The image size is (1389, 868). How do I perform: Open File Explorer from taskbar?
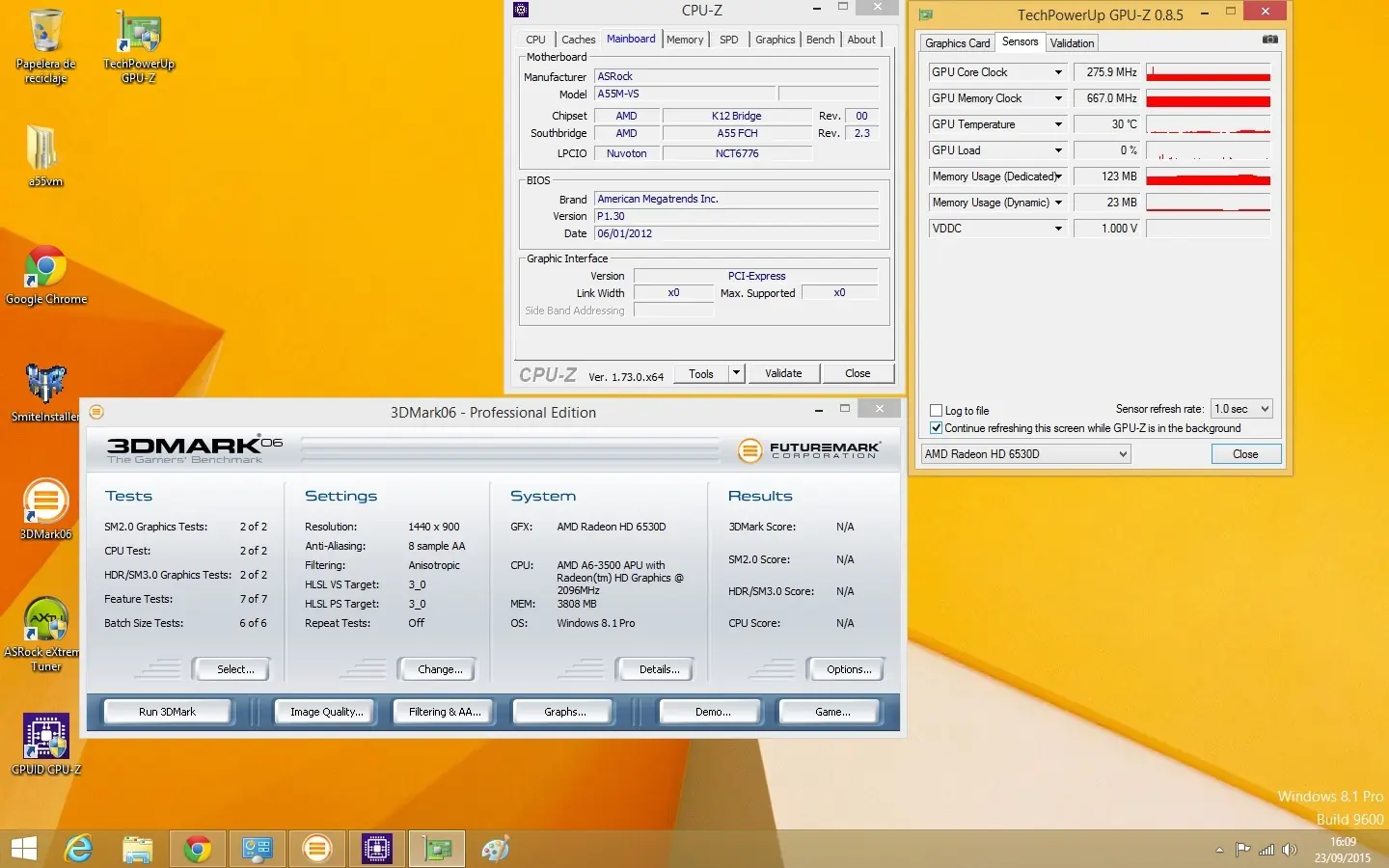[x=138, y=849]
